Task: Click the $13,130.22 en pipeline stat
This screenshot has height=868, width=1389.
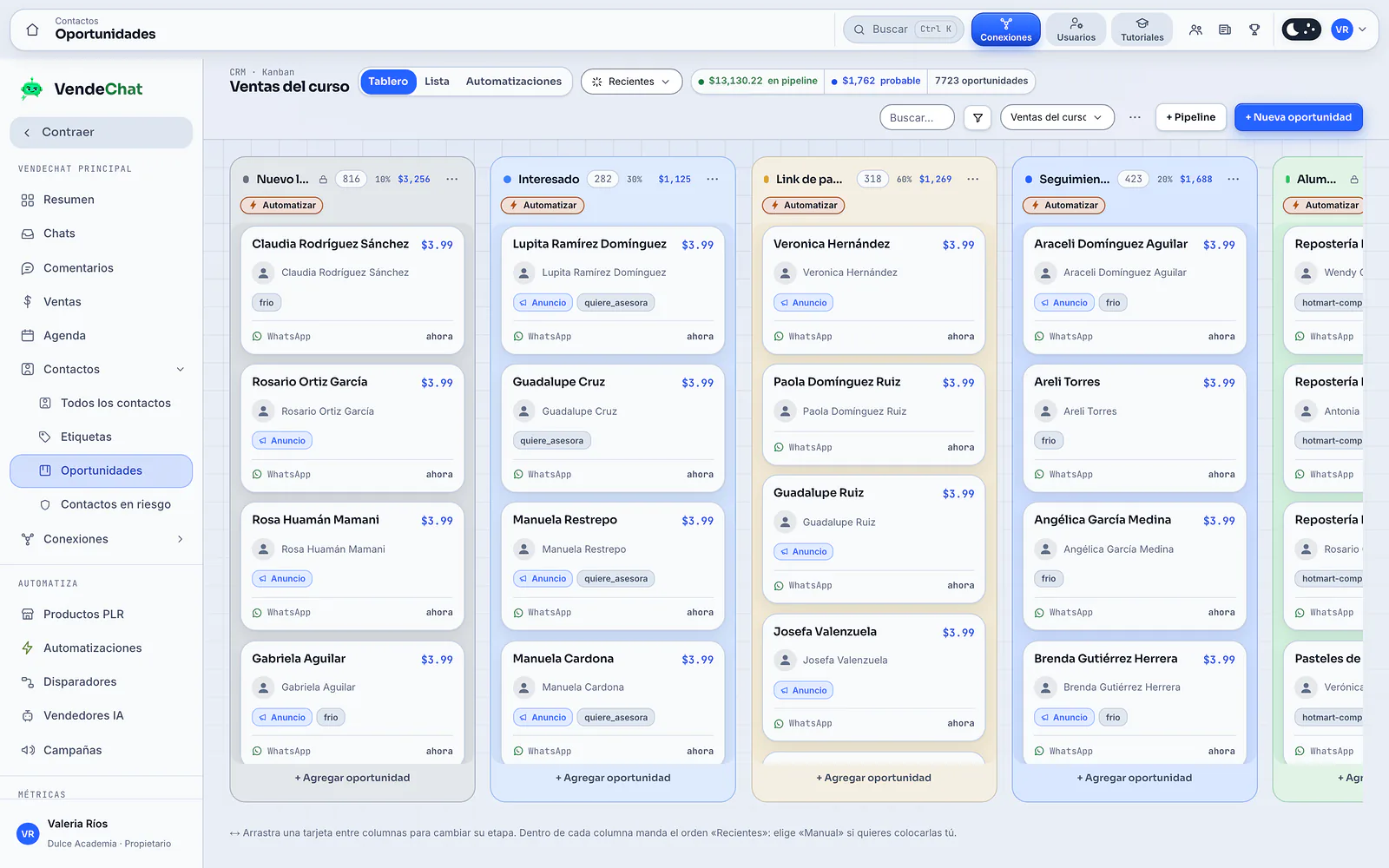Action: (x=757, y=81)
